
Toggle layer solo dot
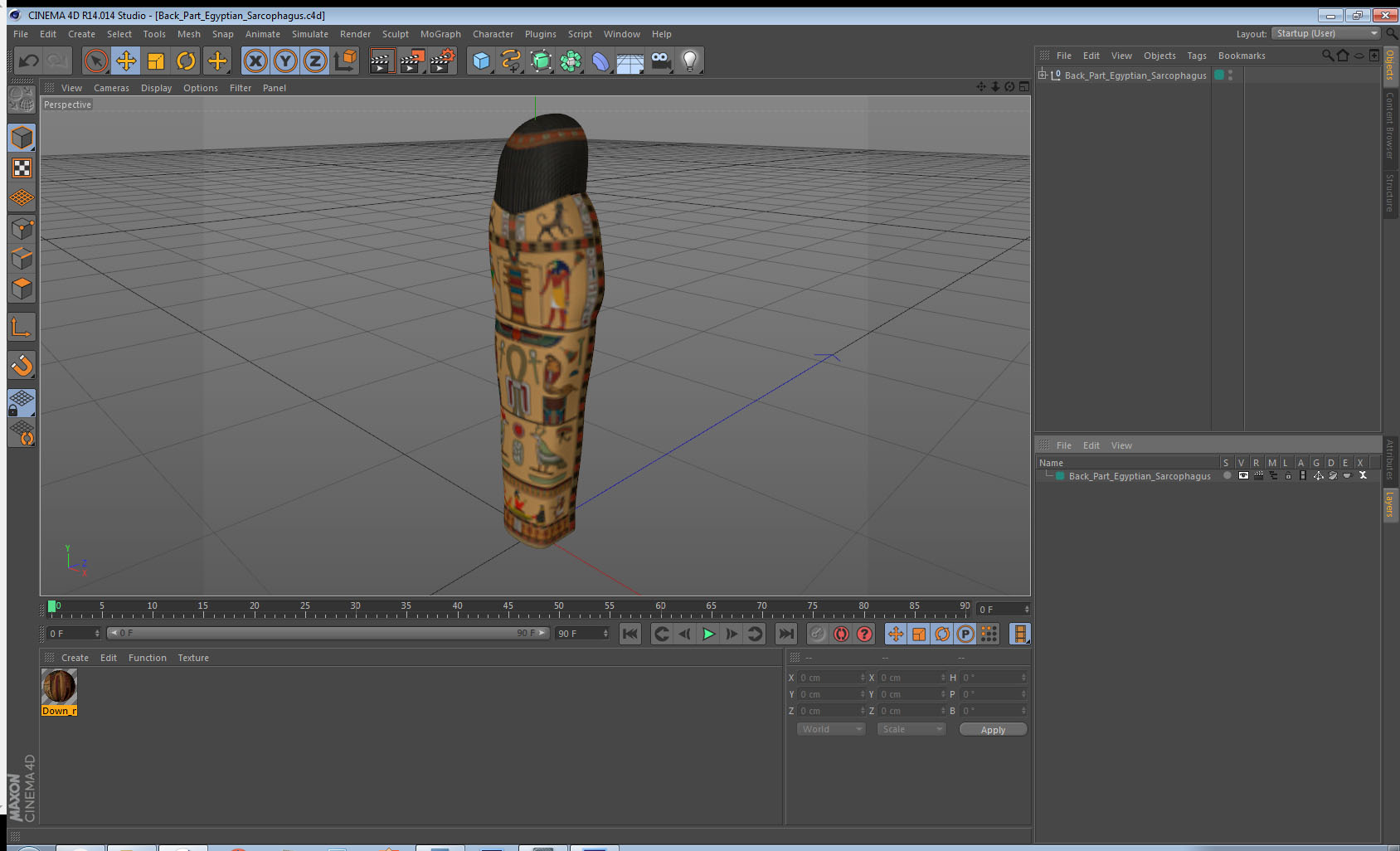click(1227, 475)
